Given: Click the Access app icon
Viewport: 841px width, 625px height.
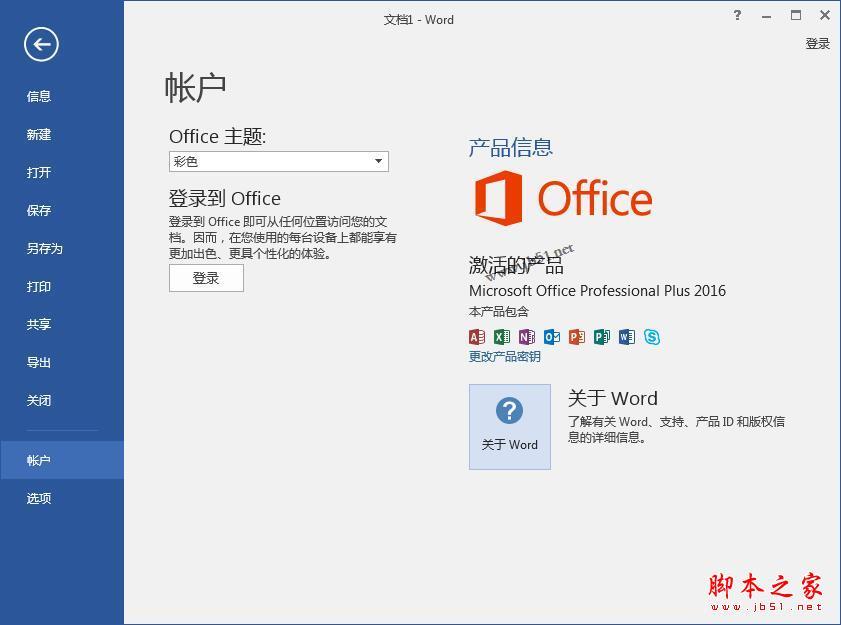Looking at the screenshot, I should click(477, 336).
